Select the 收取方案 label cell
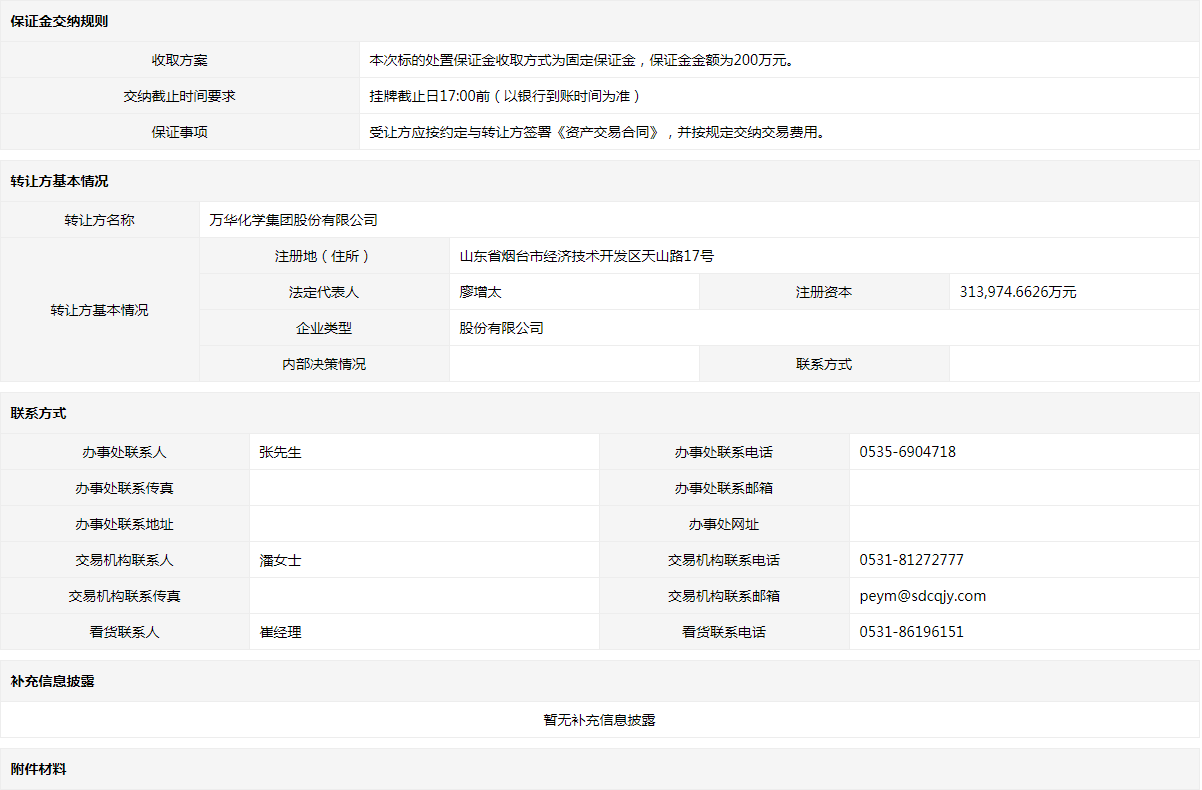1202x790 pixels. [x=180, y=60]
